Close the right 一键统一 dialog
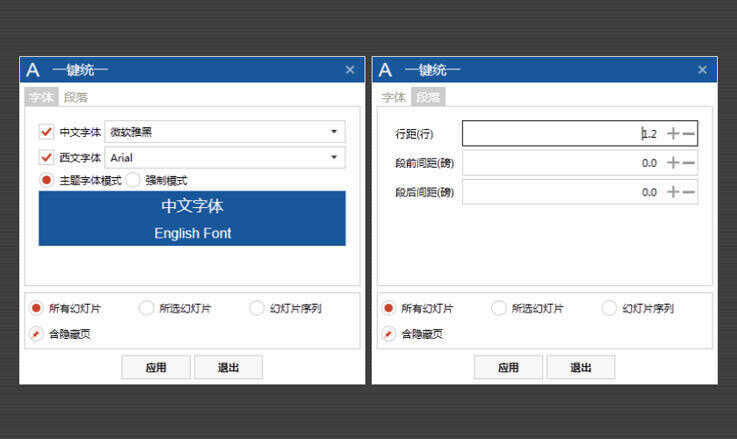Viewport: 737px width, 439px height. tap(702, 70)
